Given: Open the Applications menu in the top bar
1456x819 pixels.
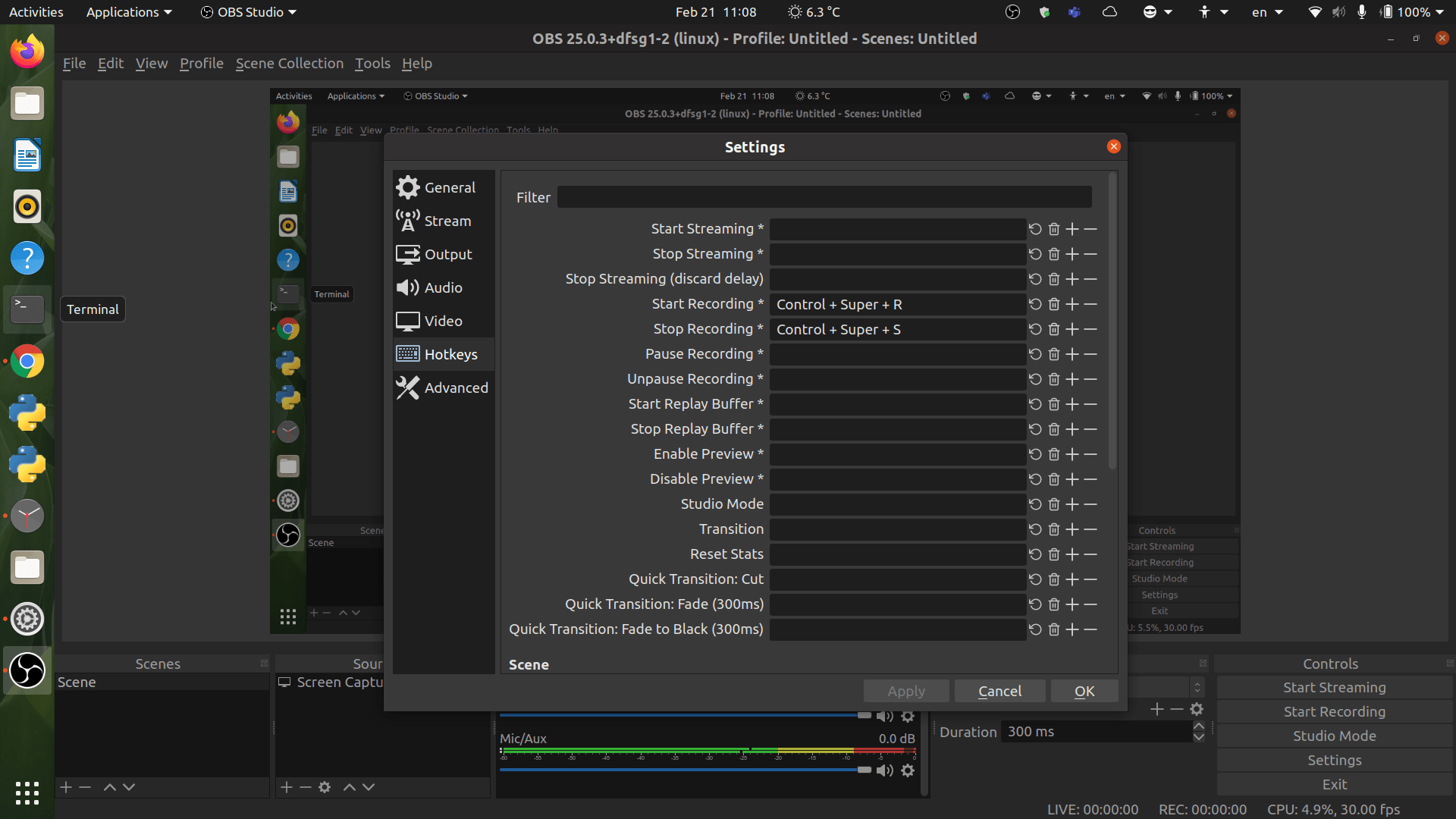Looking at the screenshot, I should pos(124,11).
